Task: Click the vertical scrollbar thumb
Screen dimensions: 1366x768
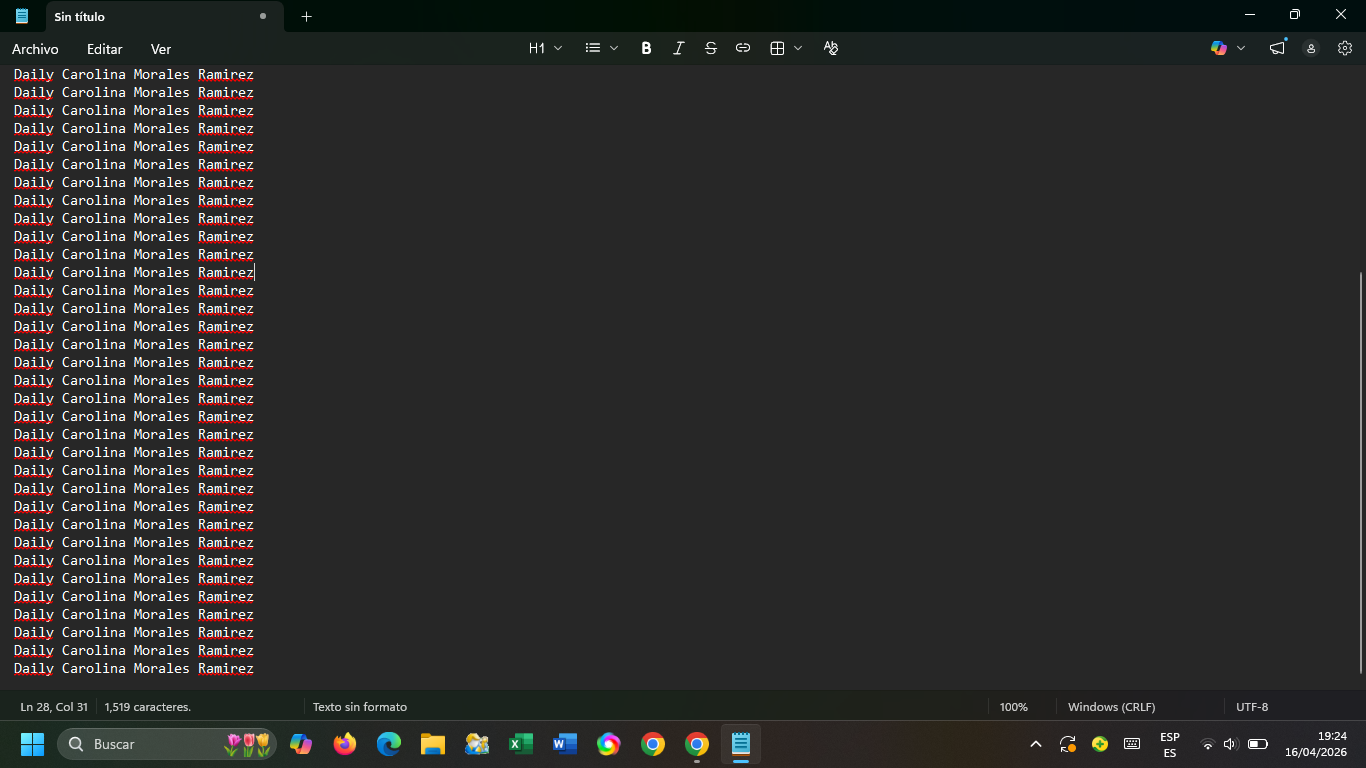Action: coord(1360,472)
